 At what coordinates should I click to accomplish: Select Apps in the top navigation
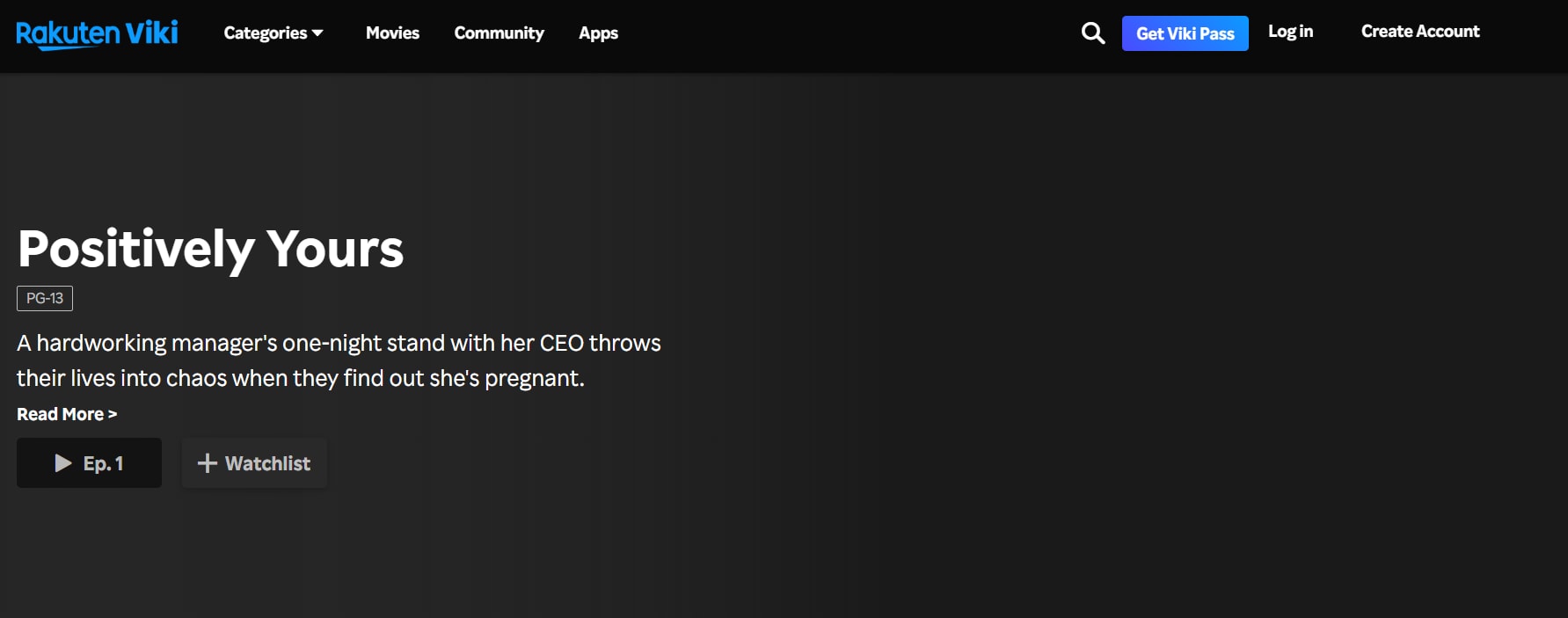(598, 33)
